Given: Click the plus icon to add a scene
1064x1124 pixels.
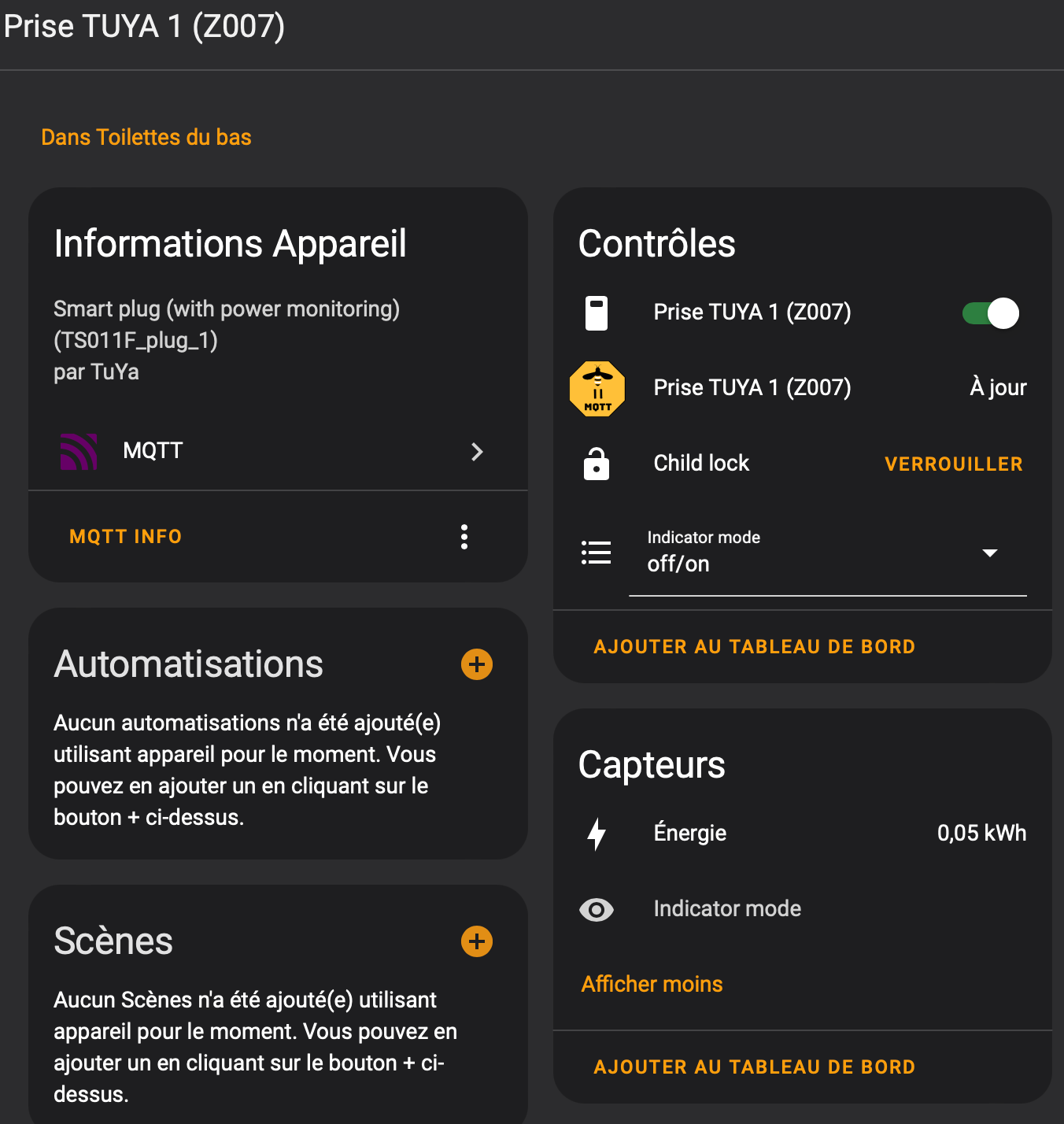Looking at the screenshot, I should click(x=477, y=941).
